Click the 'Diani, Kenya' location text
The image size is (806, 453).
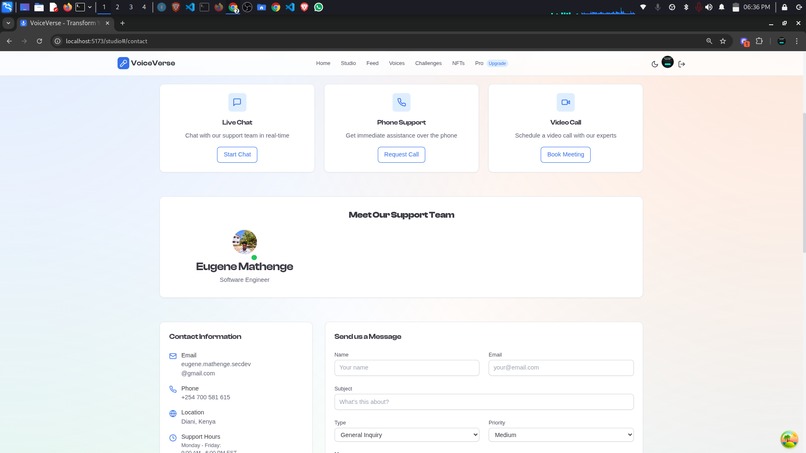[198, 422]
